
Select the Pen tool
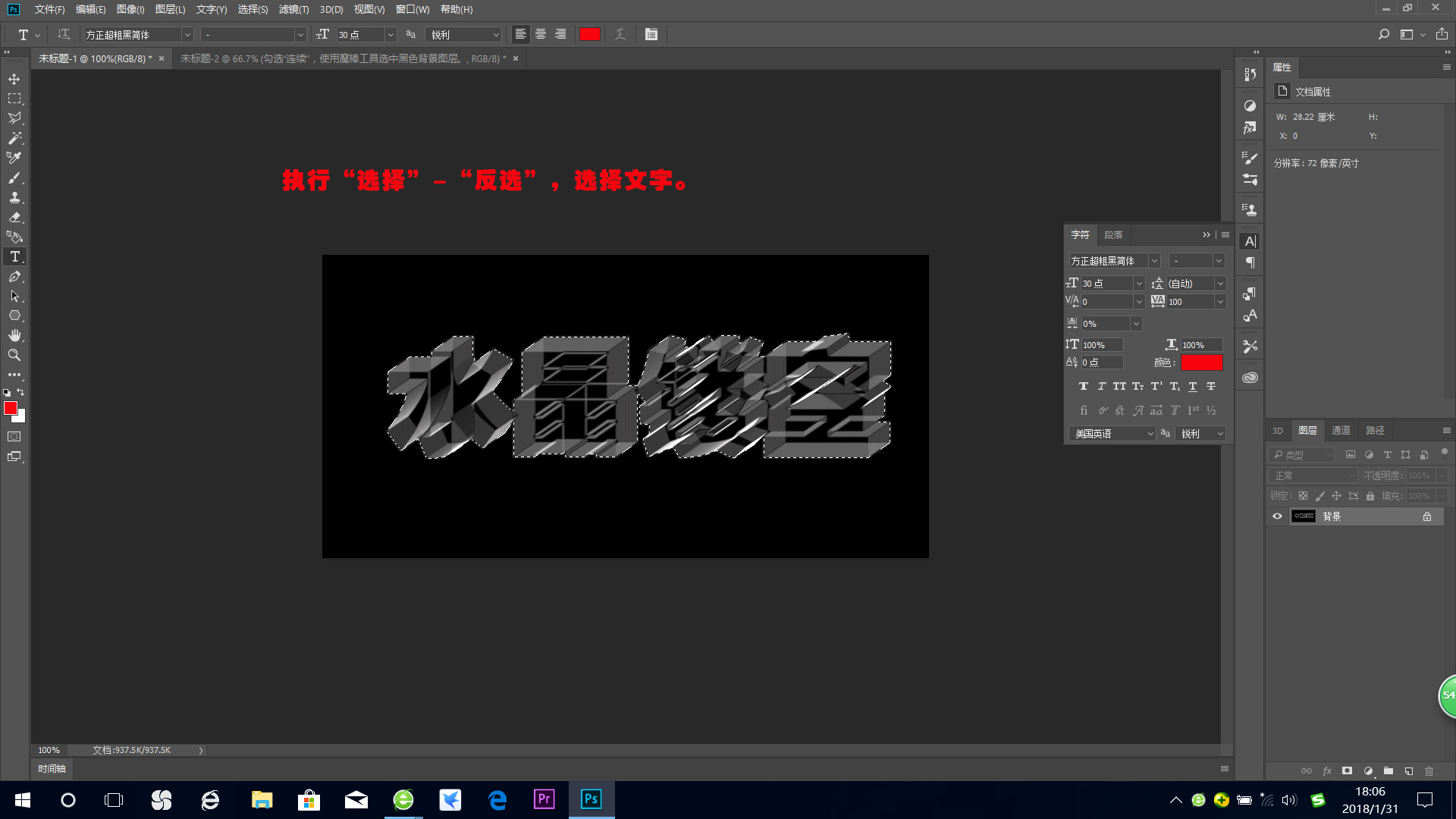[14, 277]
